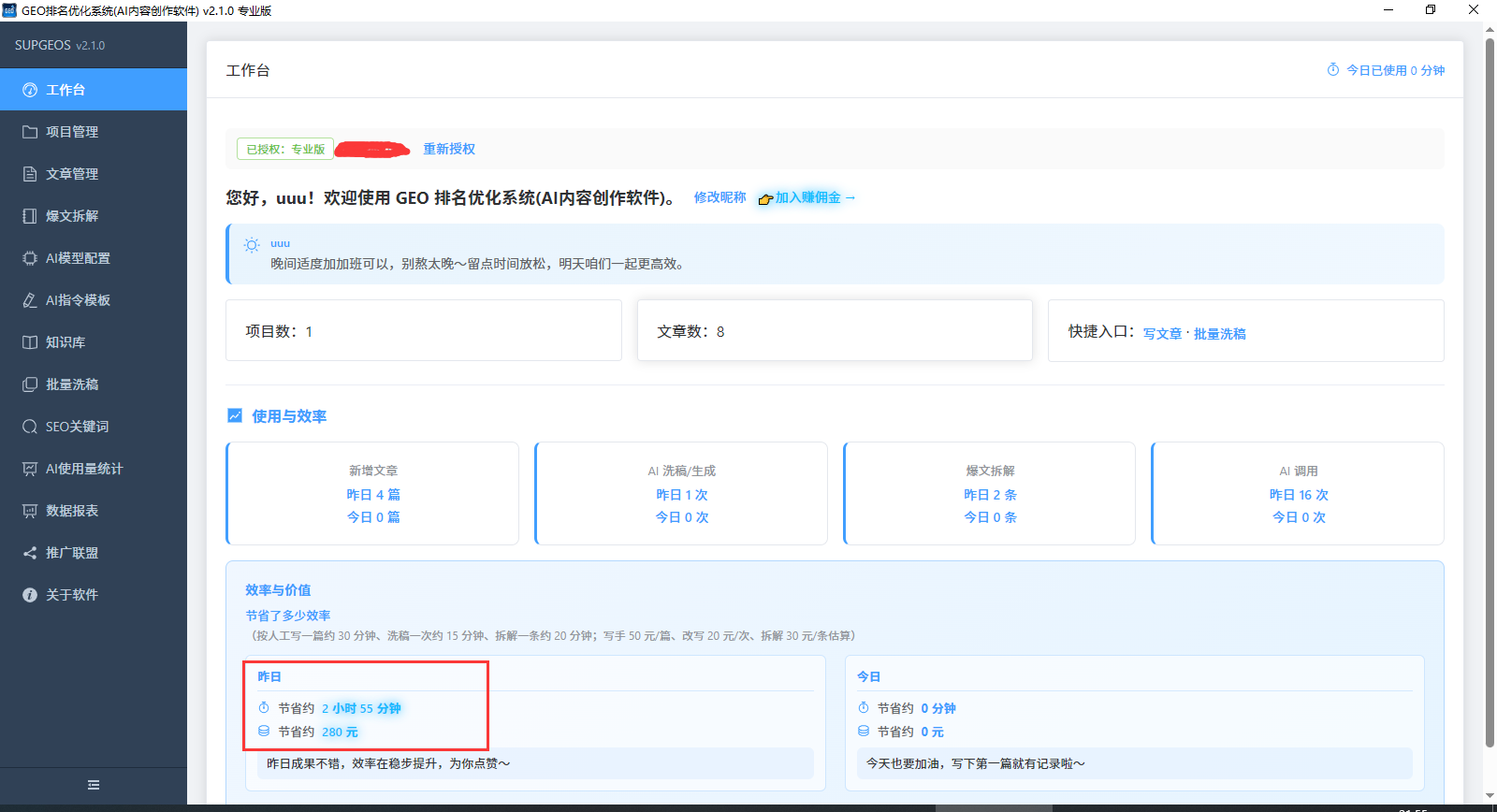Click the app logo in title bar
Screen dimensions: 1497x812
click(x=9, y=10)
